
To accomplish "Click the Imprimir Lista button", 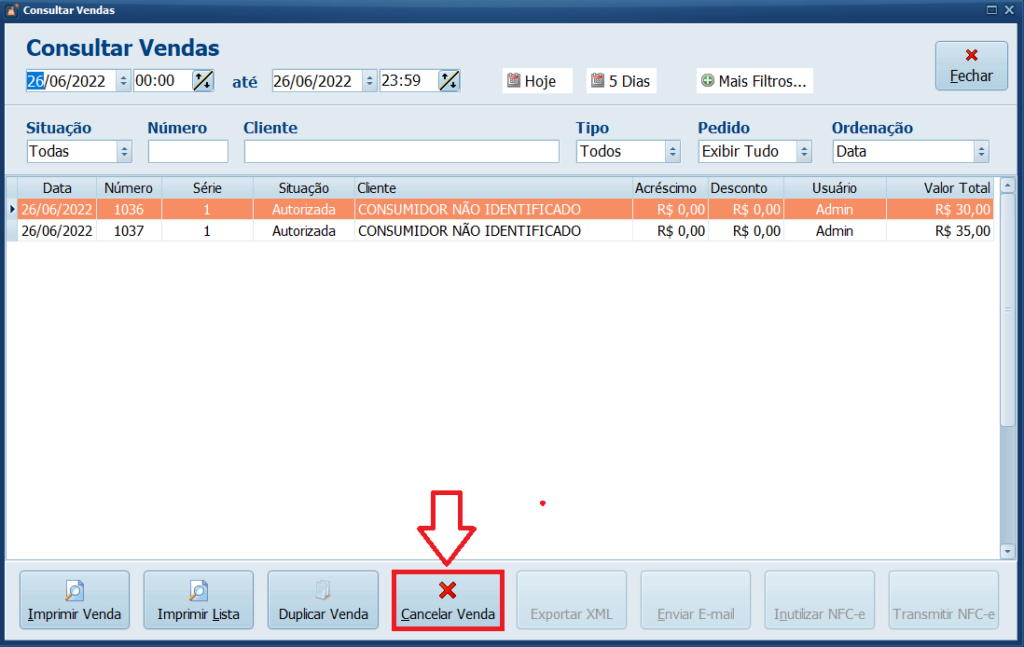I will [x=199, y=600].
